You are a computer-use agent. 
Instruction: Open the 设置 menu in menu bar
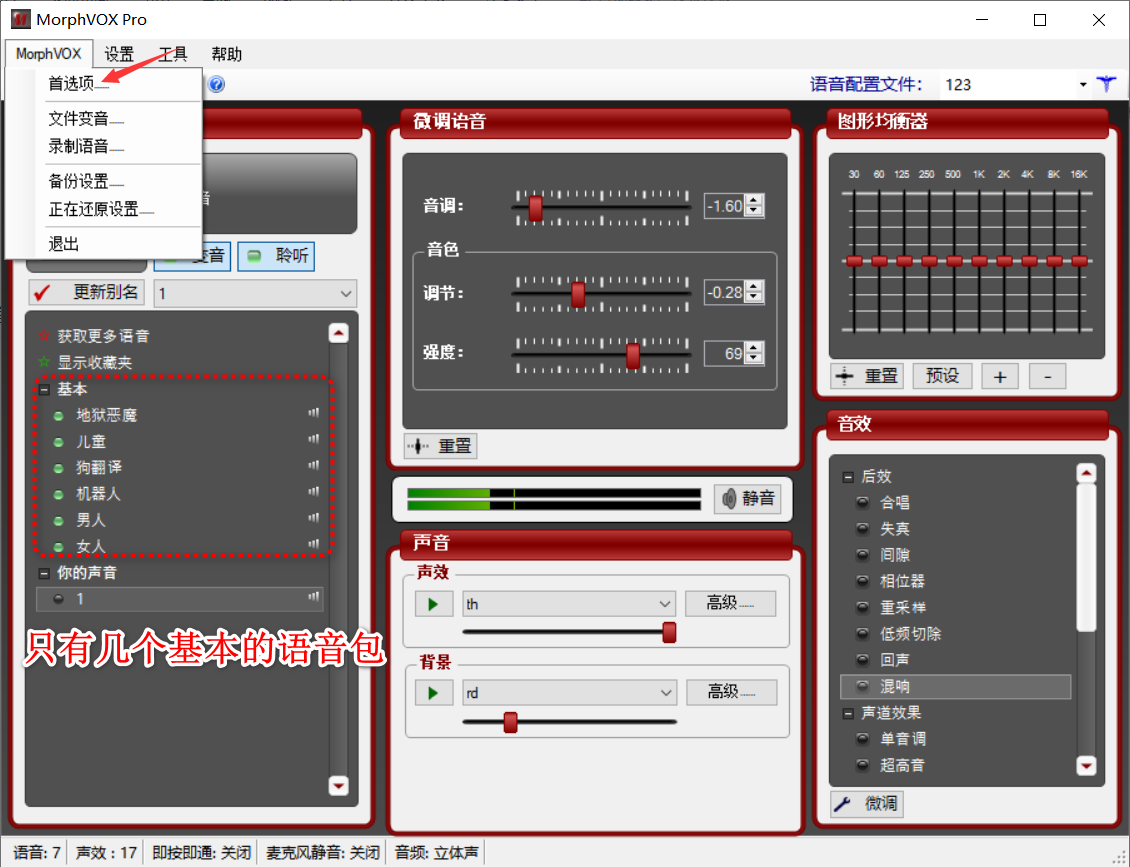click(119, 54)
